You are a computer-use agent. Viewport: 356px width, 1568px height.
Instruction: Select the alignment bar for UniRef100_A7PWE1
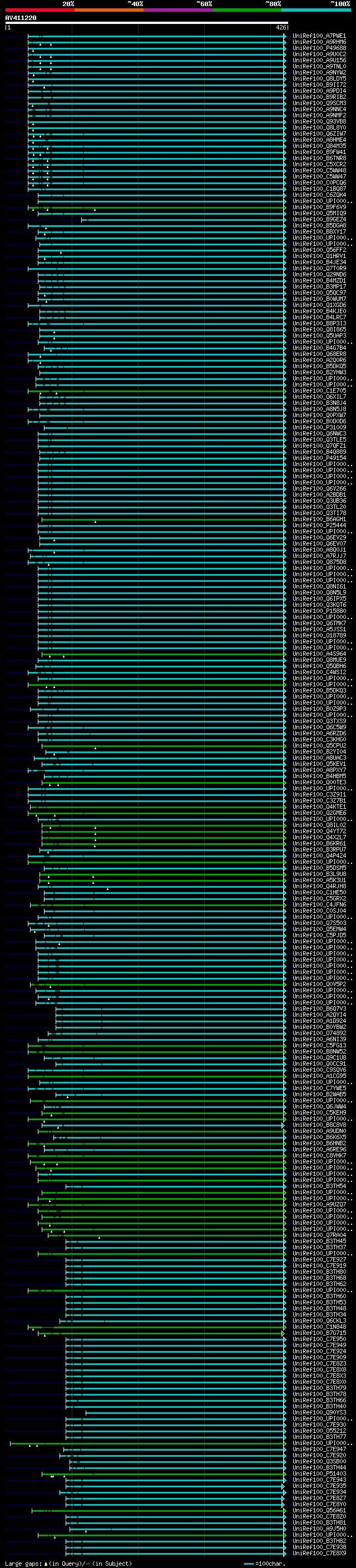156,36
